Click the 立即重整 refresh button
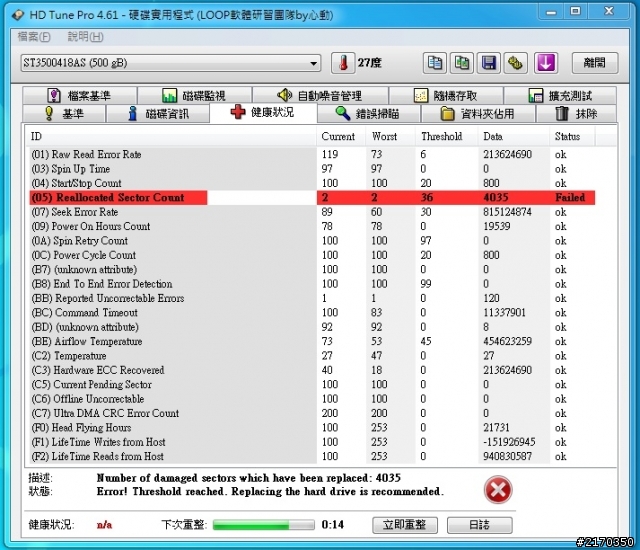The height and width of the screenshot is (550, 640). tap(404, 525)
